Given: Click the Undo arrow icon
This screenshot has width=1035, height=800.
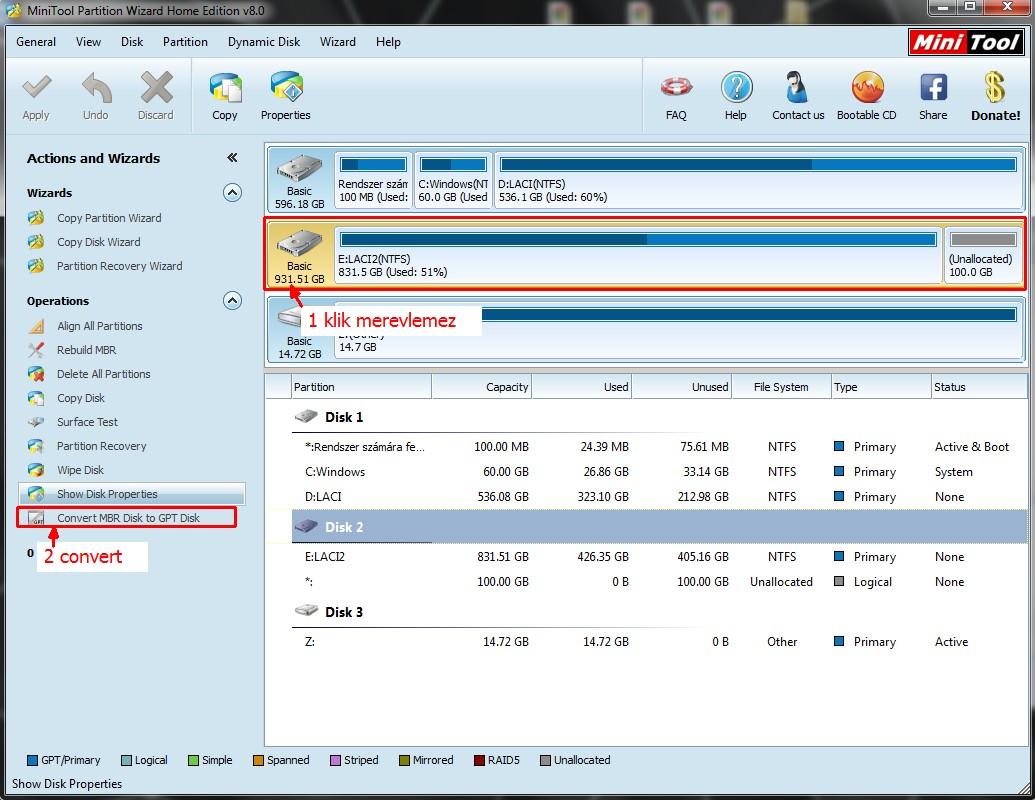Looking at the screenshot, I should [96, 88].
